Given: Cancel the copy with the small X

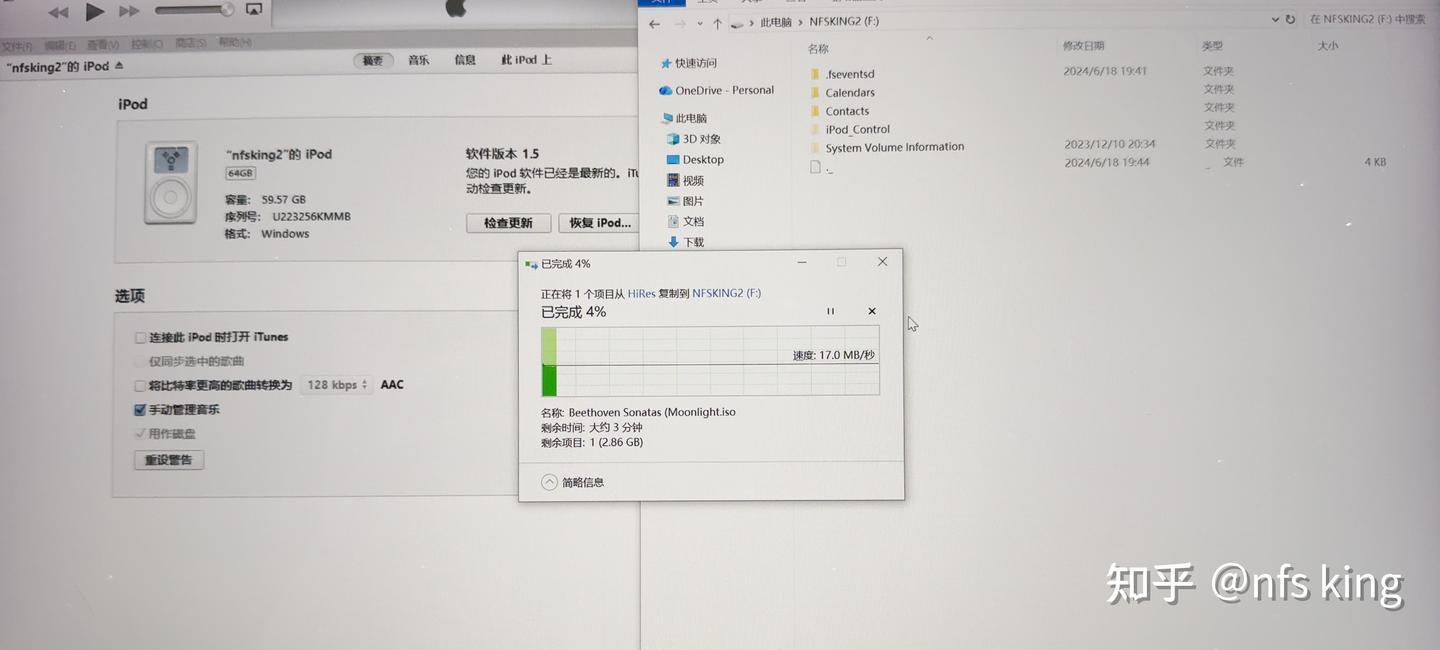Looking at the screenshot, I should coord(872,311).
